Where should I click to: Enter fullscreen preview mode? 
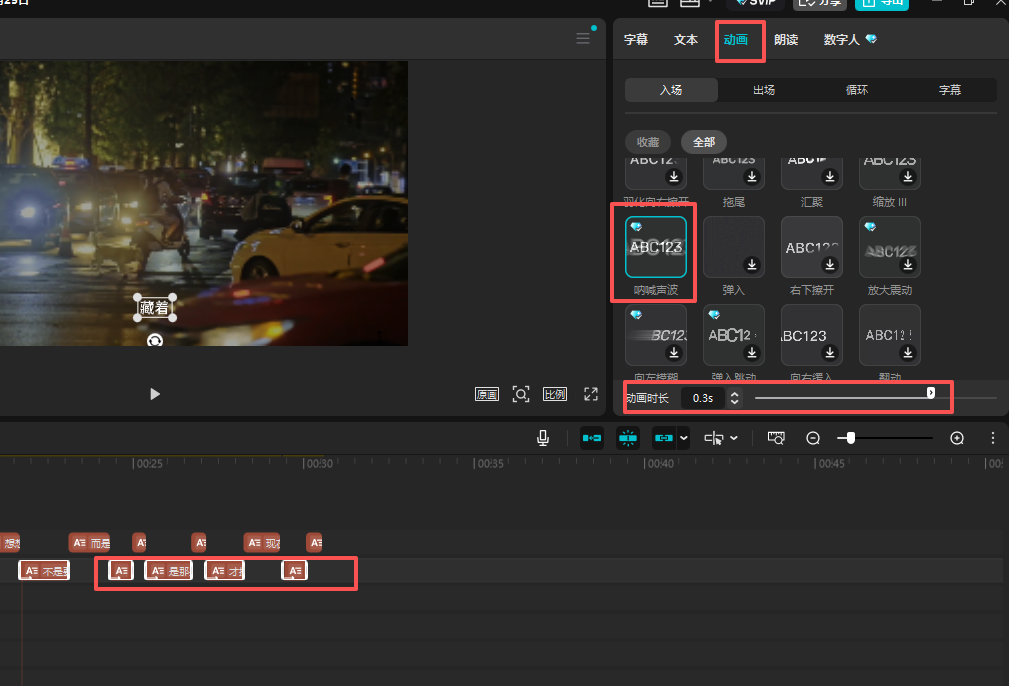pyautogui.click(x=591, y=394)
